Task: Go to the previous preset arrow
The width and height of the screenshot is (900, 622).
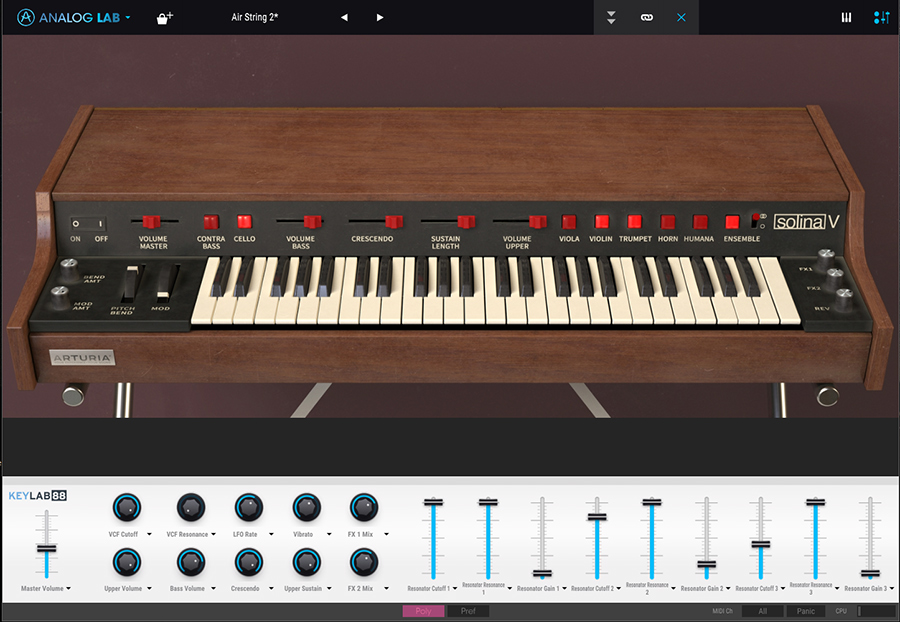Action: [344, 18]
